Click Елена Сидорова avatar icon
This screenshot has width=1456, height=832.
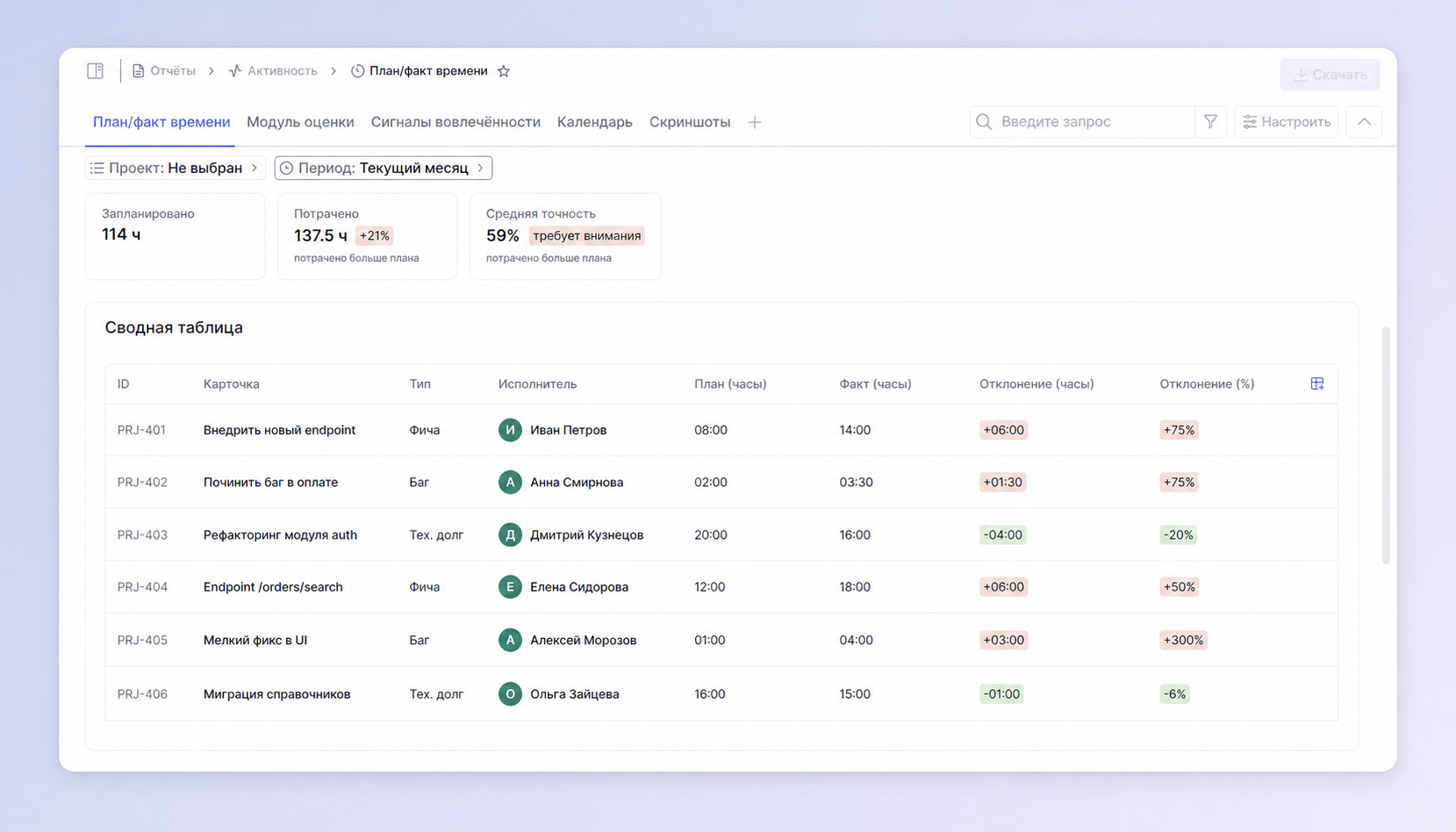point(510,587)
